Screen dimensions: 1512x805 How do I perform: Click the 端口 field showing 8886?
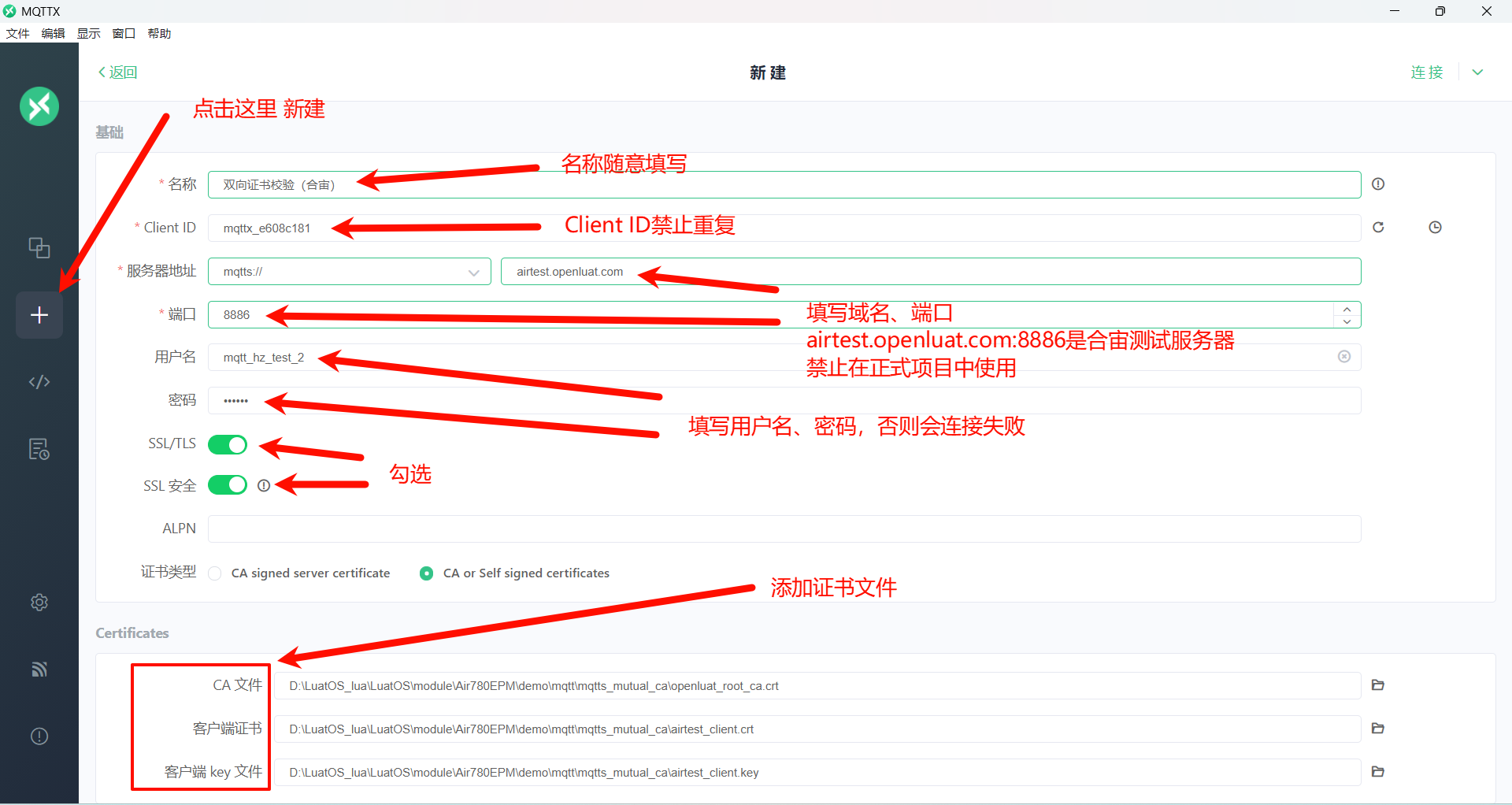tap(784, 314)
